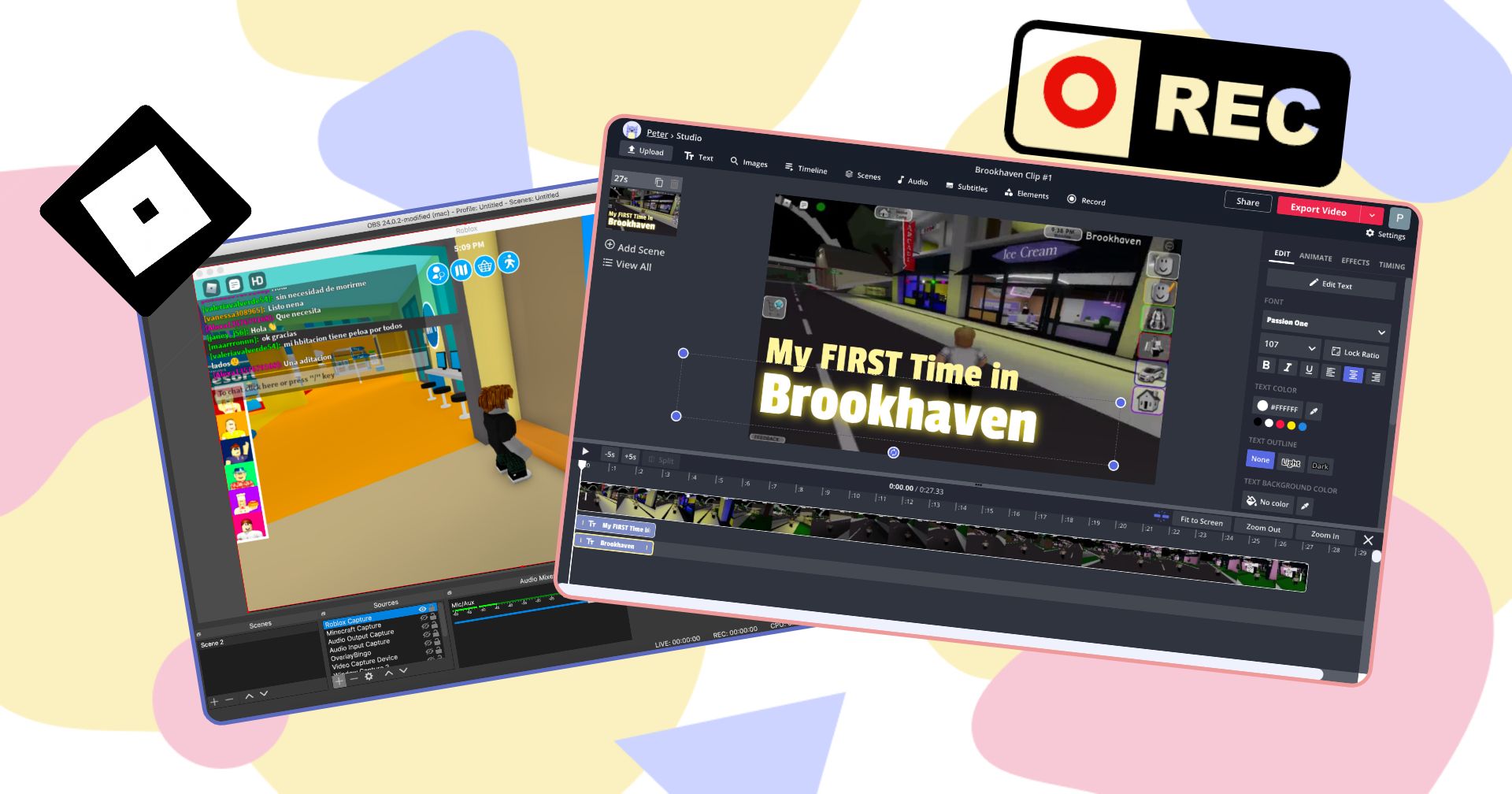
Task: Toggle the Lock Ratio option
Action: coord(1354,353)
